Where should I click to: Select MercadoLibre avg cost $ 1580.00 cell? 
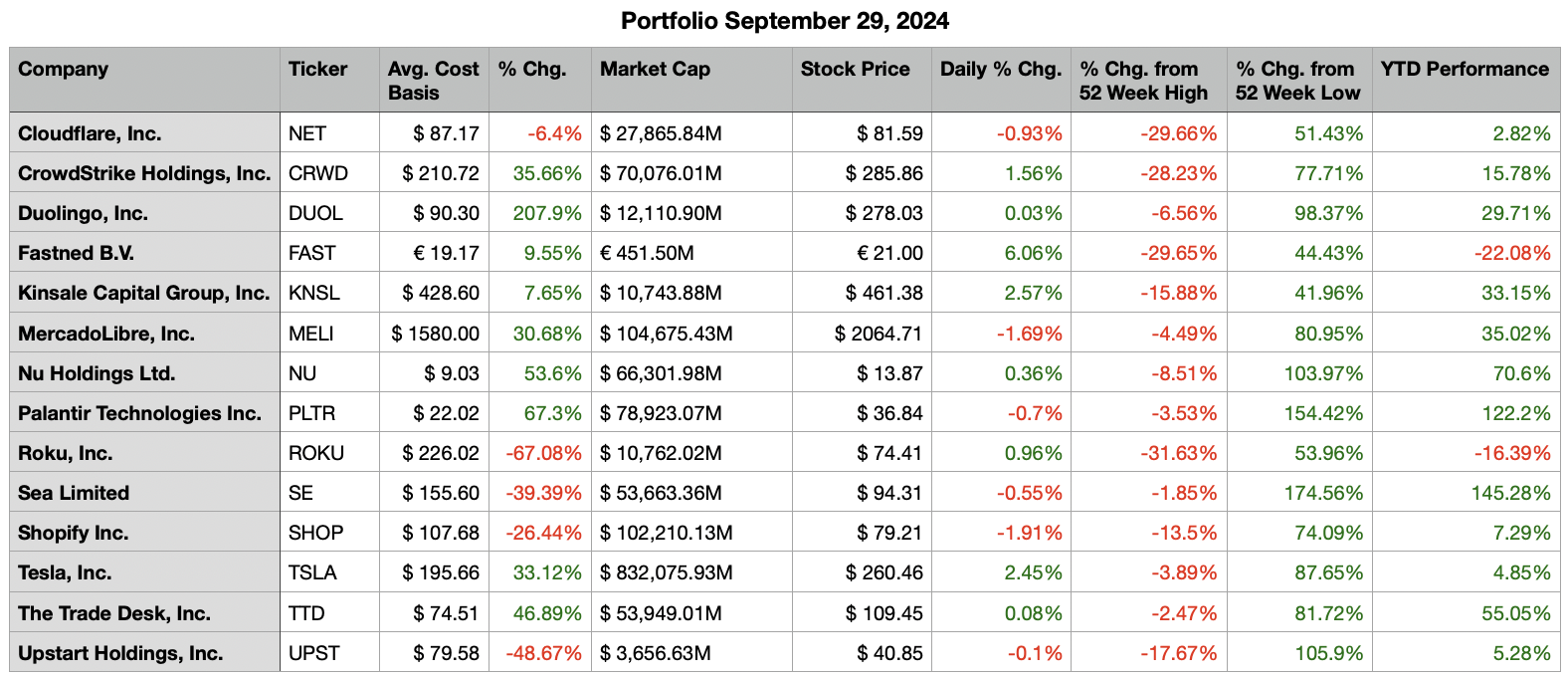pyautogui.click(x=435, y=334)
